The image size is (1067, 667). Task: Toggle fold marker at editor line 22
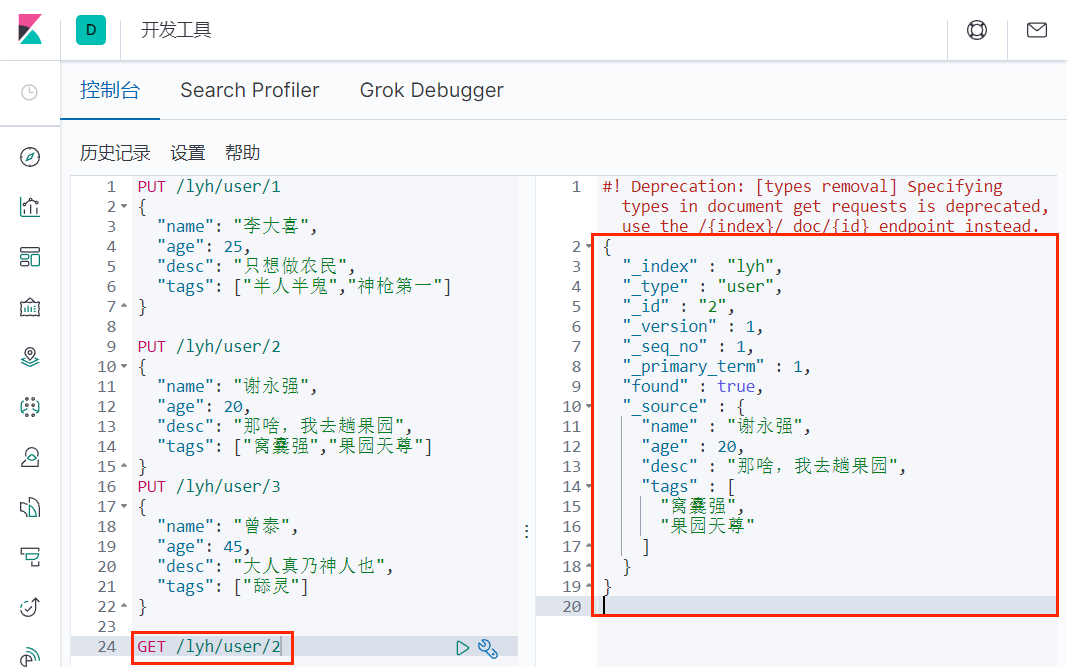[124, 606]
